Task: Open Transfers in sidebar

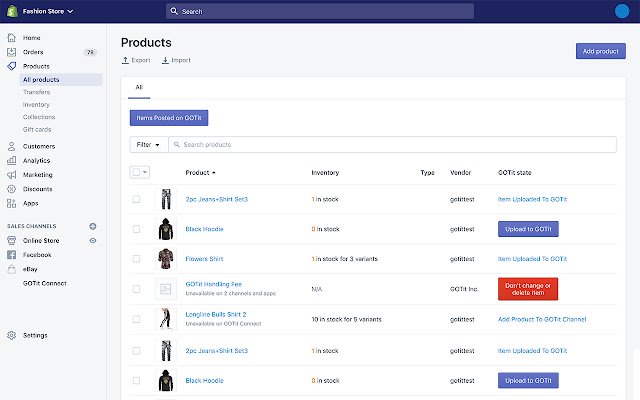Action: click(x=36, y=92)
